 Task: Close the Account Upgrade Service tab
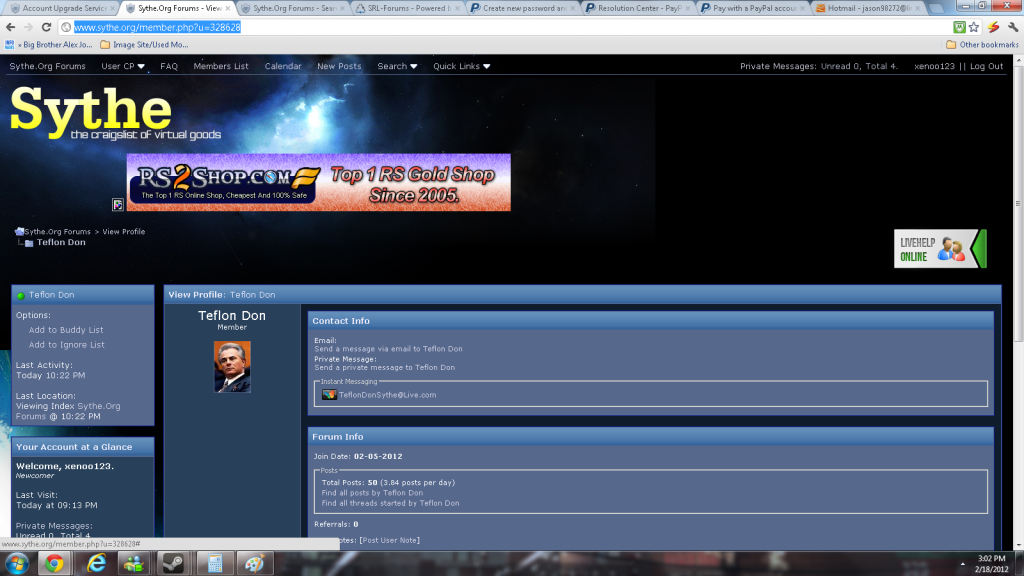(x=112, y=8)
